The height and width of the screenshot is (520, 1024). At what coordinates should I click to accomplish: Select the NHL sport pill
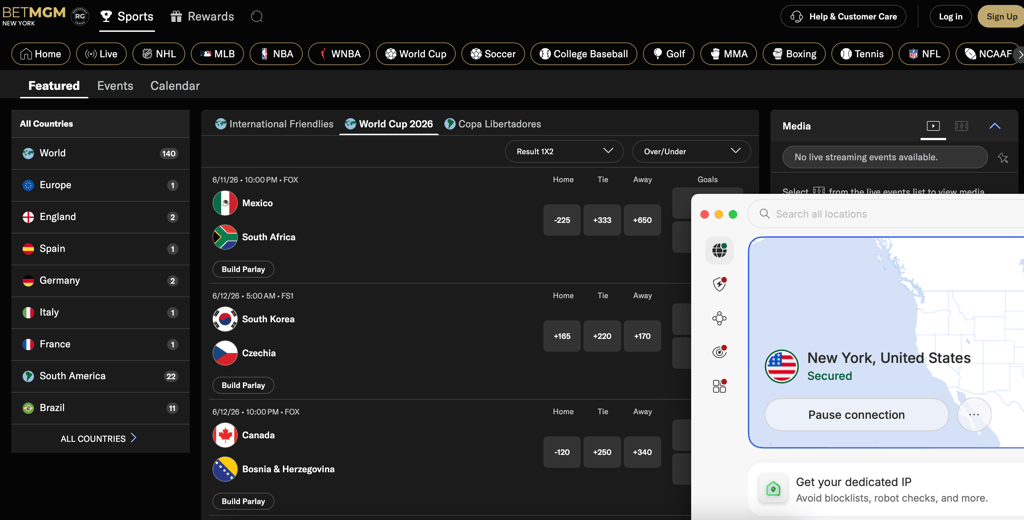pos(159,54)
